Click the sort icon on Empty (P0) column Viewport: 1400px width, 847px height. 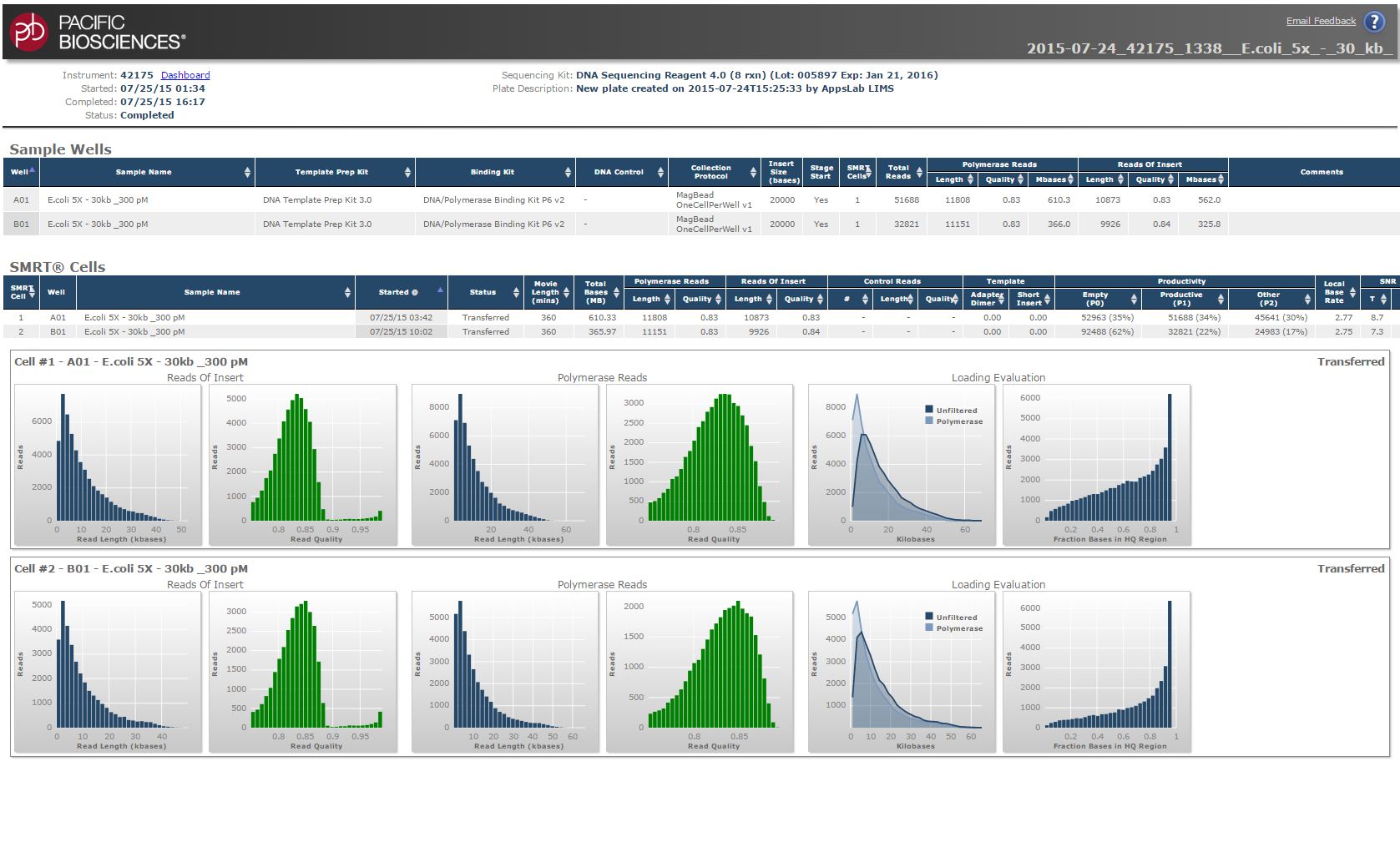[1134, 298]
